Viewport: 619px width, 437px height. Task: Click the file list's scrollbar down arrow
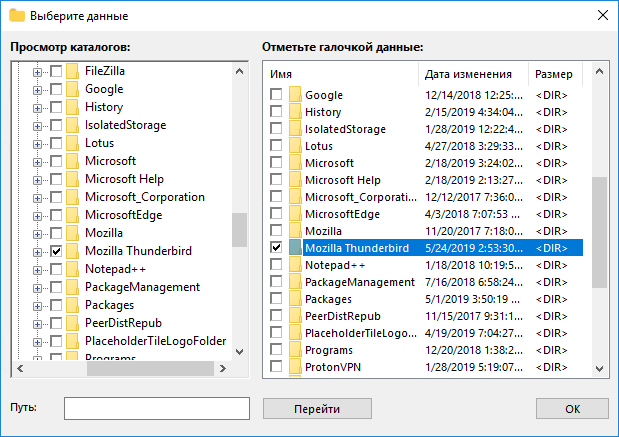pos(599,369)
